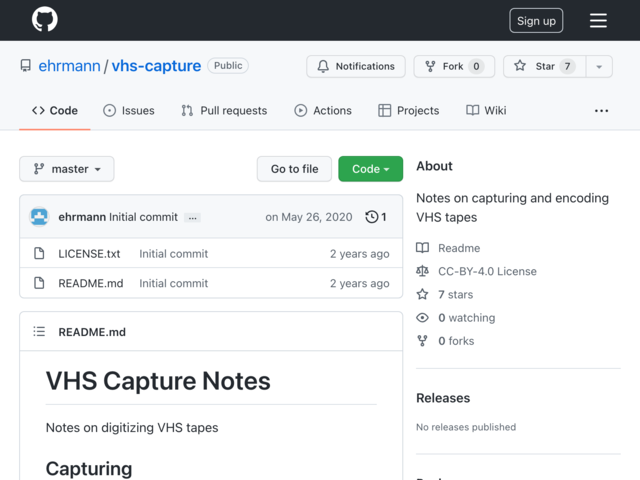Open the LICENSE.txt file
640x480 pixels.
click(x=89, y=253)
